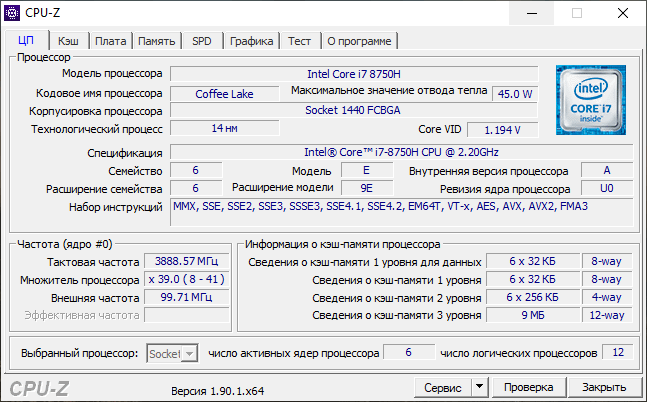Screen dimensions: 647x402
Task: Open the Сервис dropdown arrow
Action: click(479, 387)
